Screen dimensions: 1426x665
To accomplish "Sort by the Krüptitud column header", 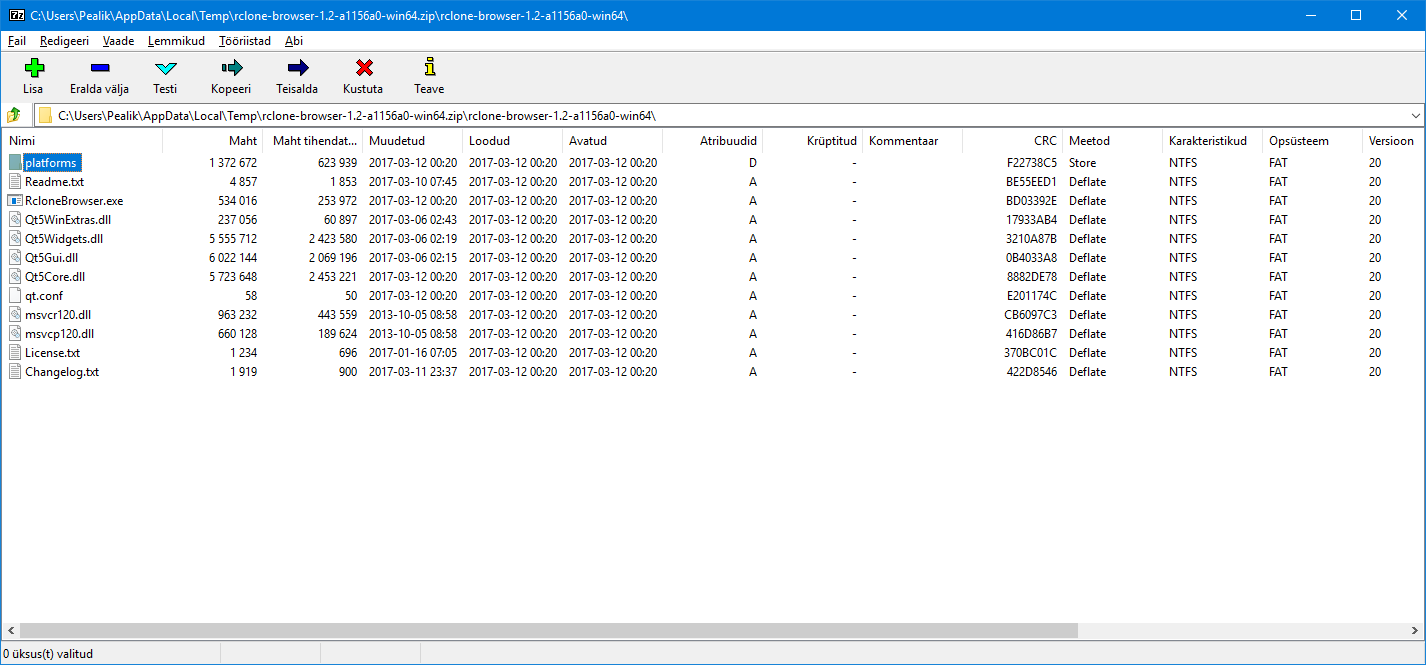I will tap(812, 141).
